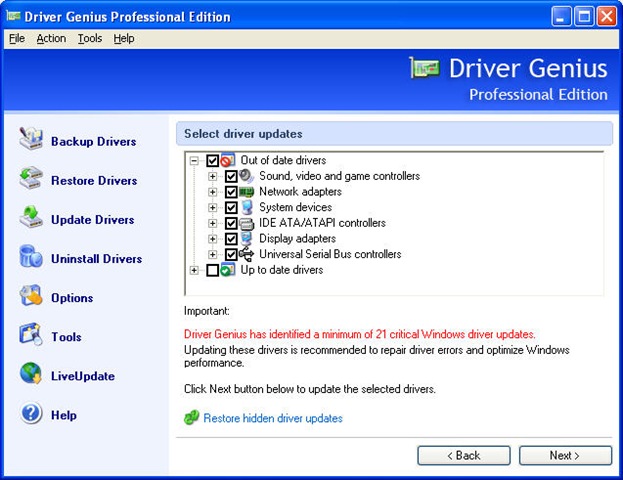Click the Tools magnifier icon in sidebar
This screenshot has width=623, height=480.
tap(31, 334)
